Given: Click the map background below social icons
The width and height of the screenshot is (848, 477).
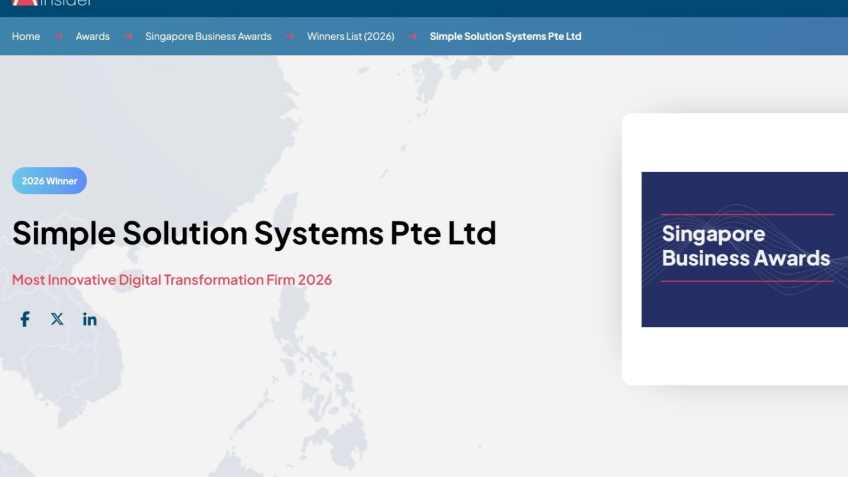Looking at the screenshot, I should 200,400.
